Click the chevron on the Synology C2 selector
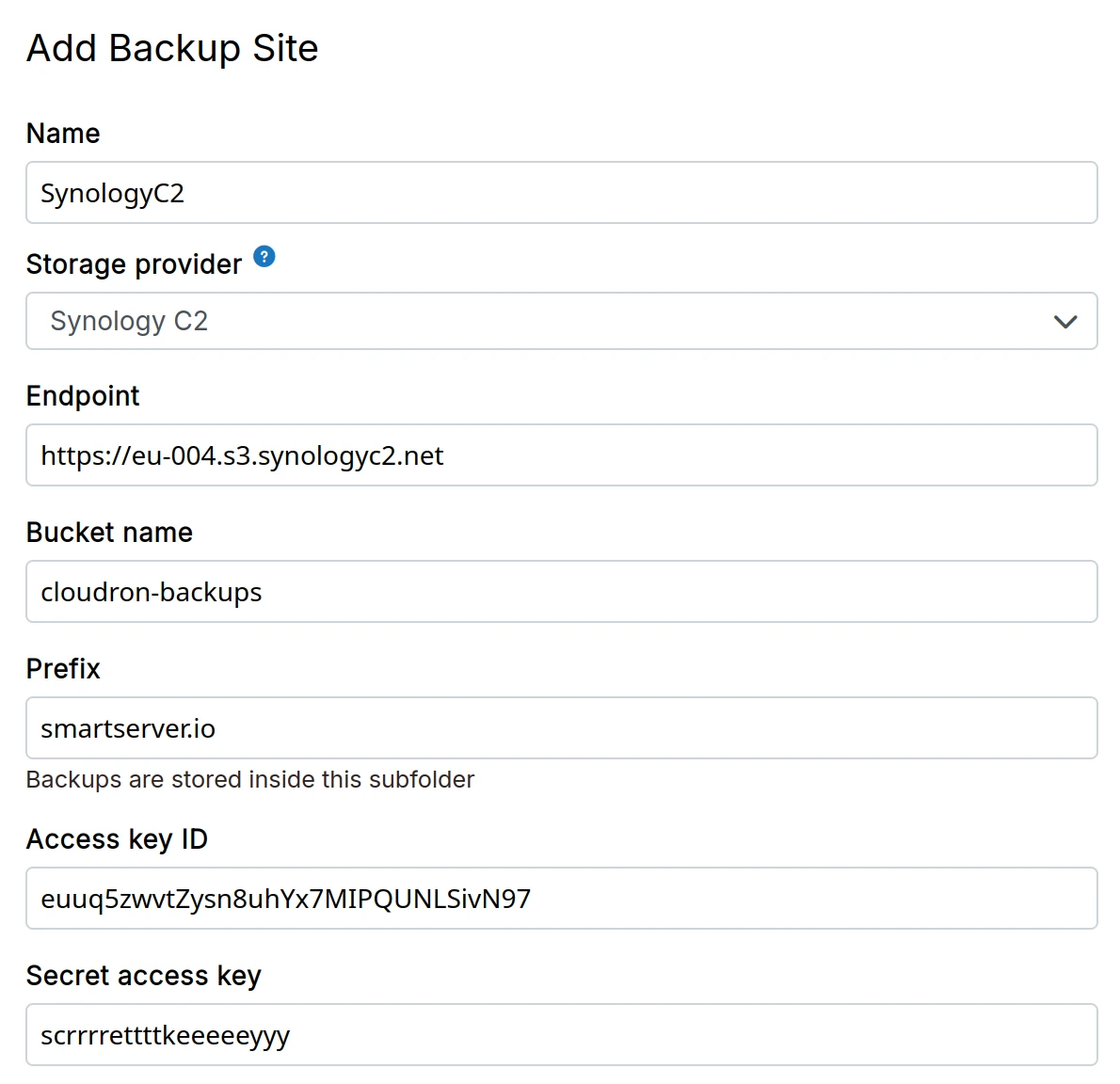The height and width of the screenshot is (1084, 1120). pyautogui.click(x=1065, y=321)
